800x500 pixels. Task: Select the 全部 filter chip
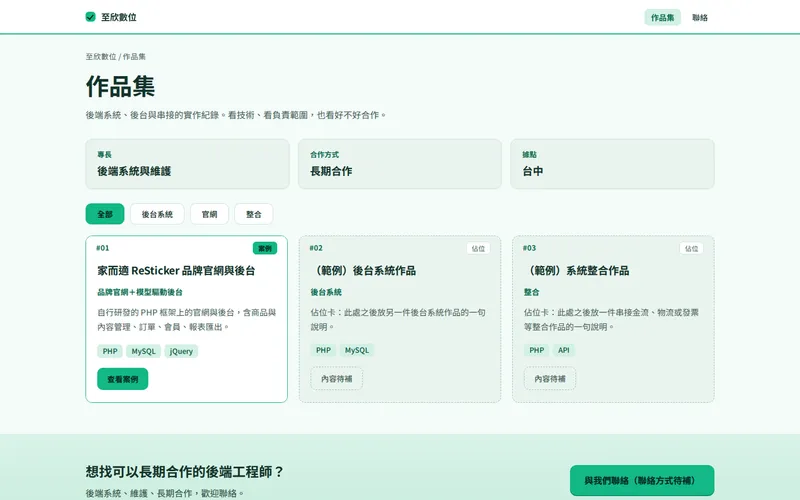coord(105,214)
